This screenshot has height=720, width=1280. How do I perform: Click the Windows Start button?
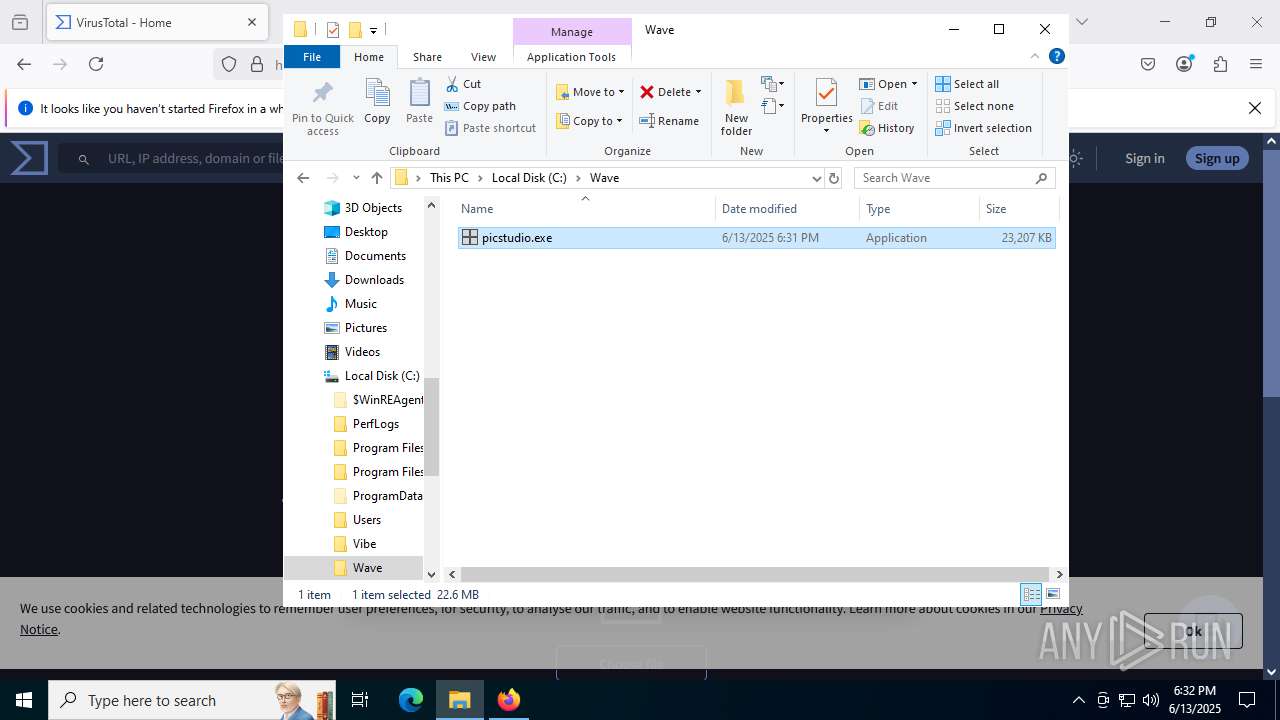tap(24, 700)
